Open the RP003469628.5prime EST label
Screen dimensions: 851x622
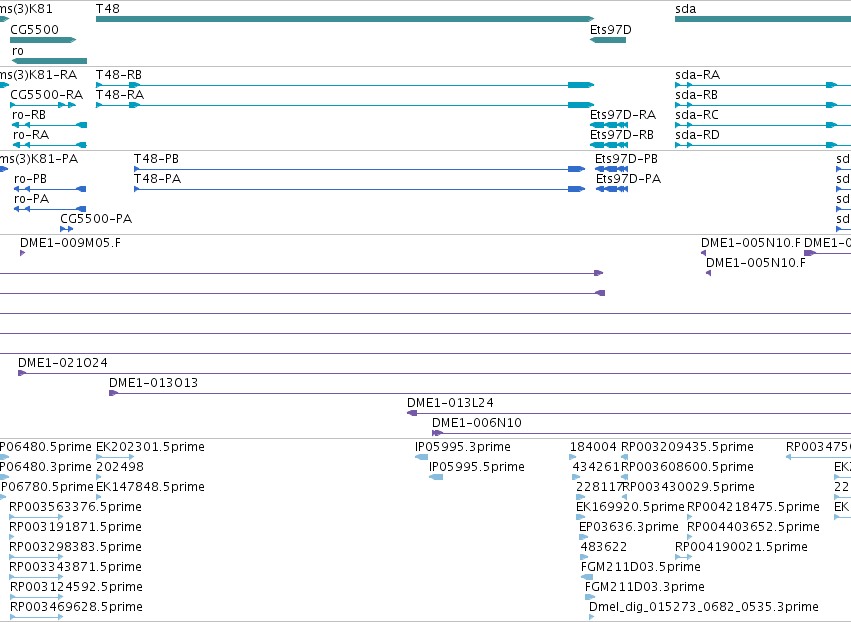pos(77,607)
